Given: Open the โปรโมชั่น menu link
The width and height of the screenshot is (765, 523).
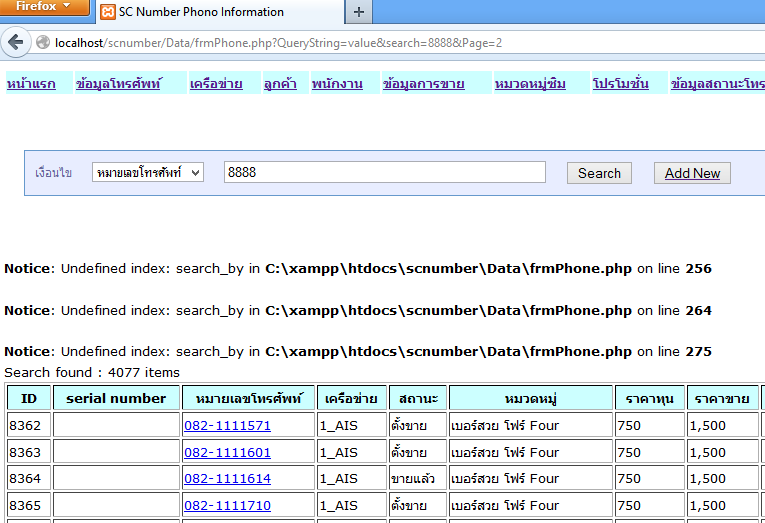Looking at the screenshot, I should 621,84.
